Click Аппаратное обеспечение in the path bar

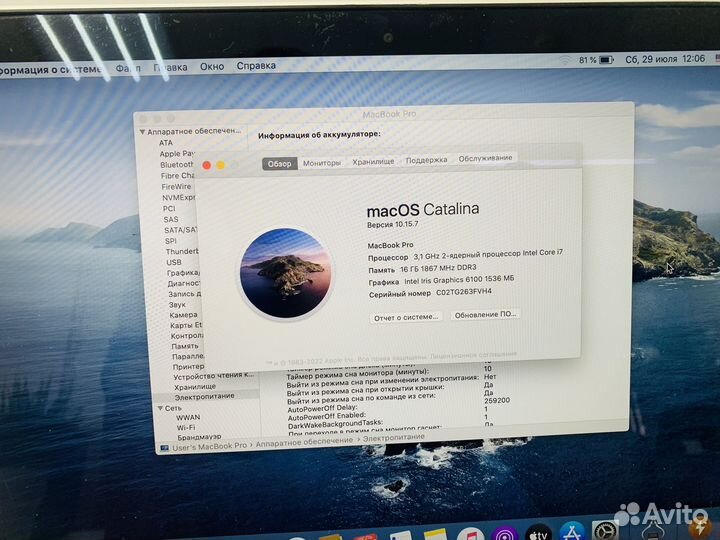[304, 442]
